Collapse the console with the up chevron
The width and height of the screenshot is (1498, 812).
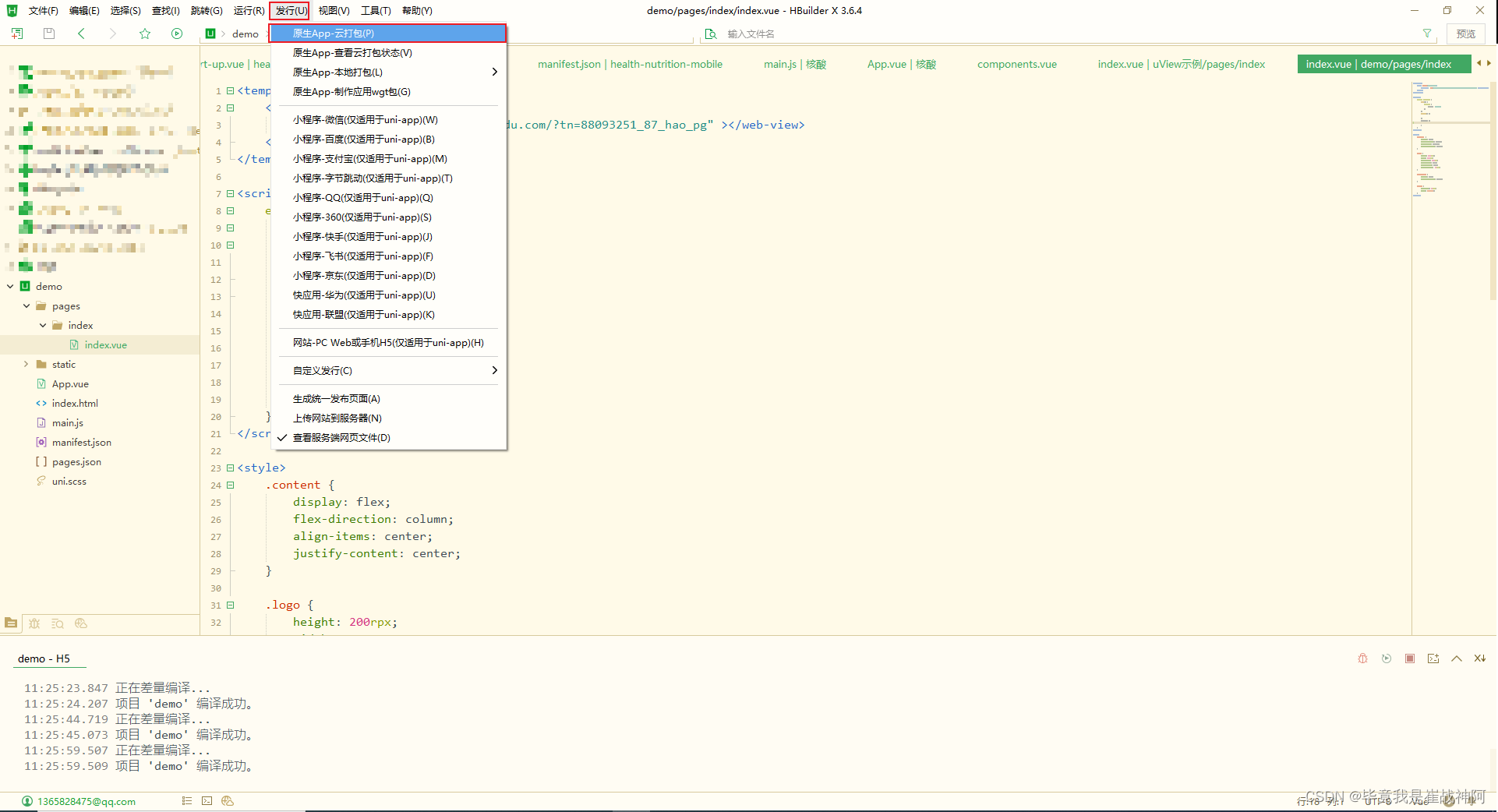[x=1456, y=658]
